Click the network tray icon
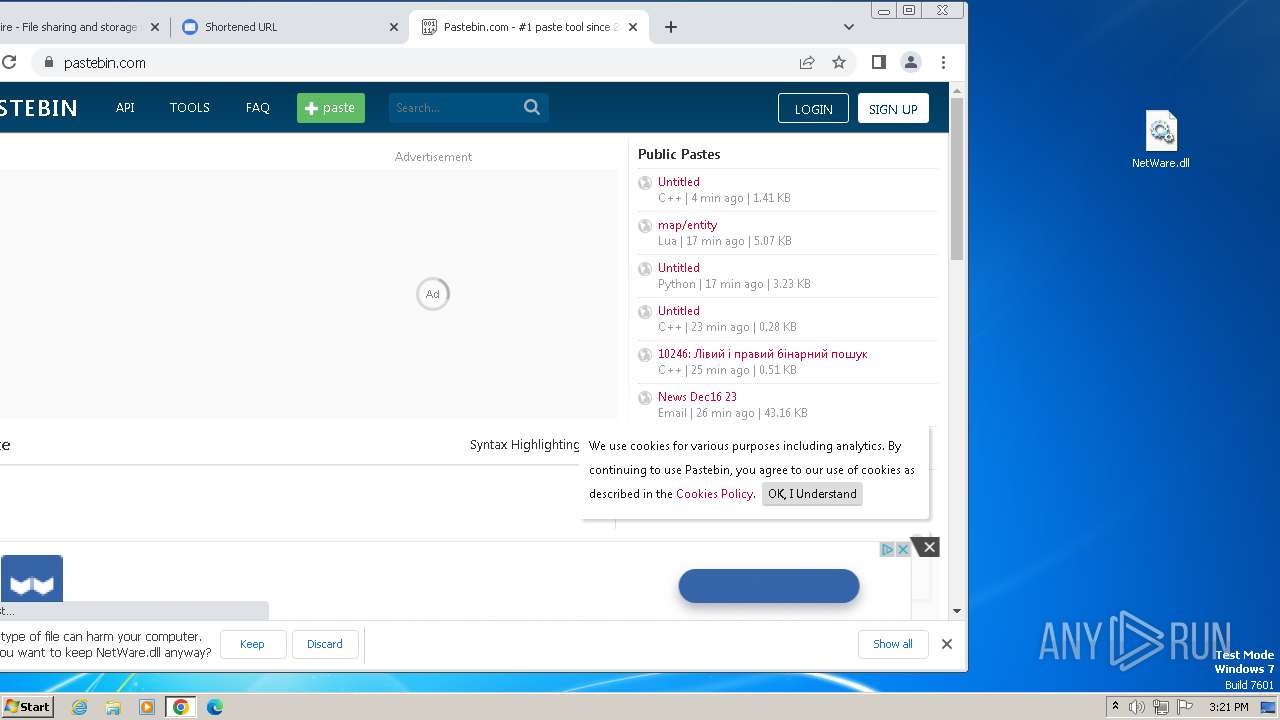Viewport: 1280px width, 720px height. pos(1161,707)
